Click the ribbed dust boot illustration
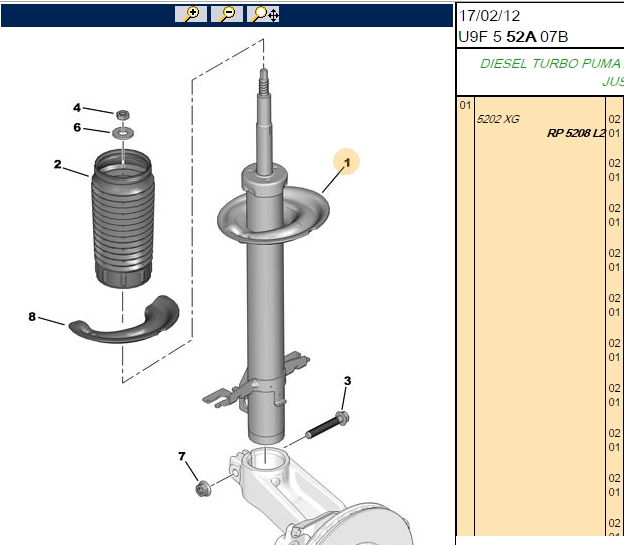Image resolution: width=624 pixels, height=545 pixels. (x=123, y=218)
